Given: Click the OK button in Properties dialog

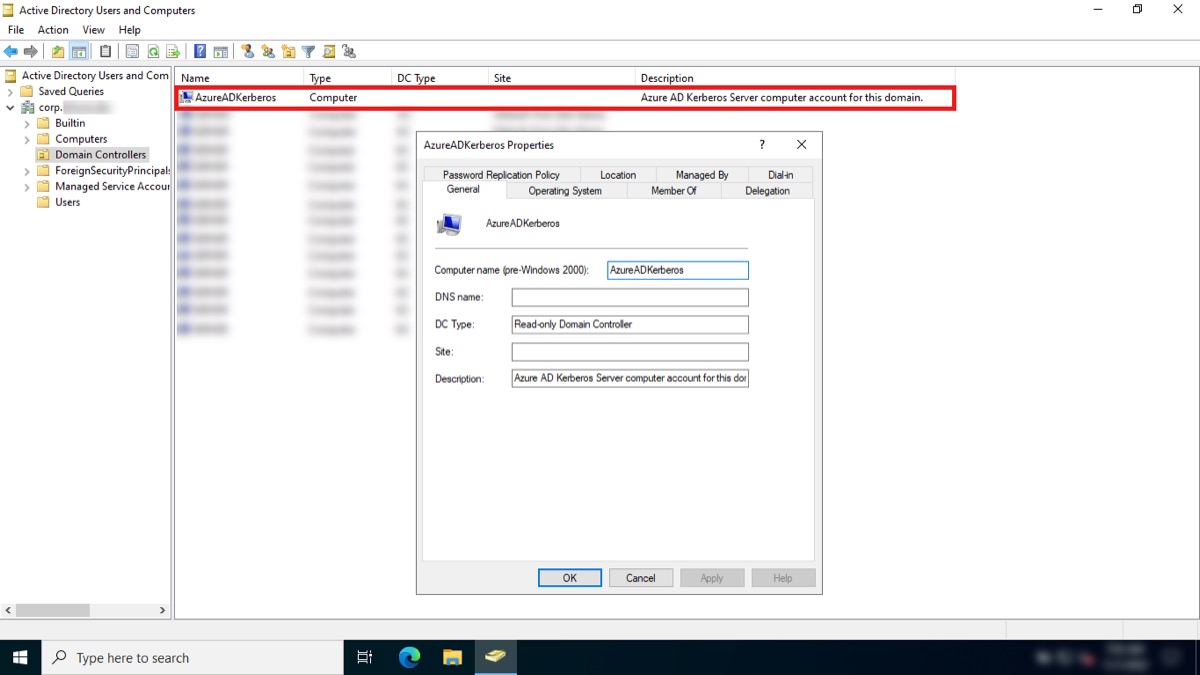Looking at the screenshot, I should (x=570, y=578).
